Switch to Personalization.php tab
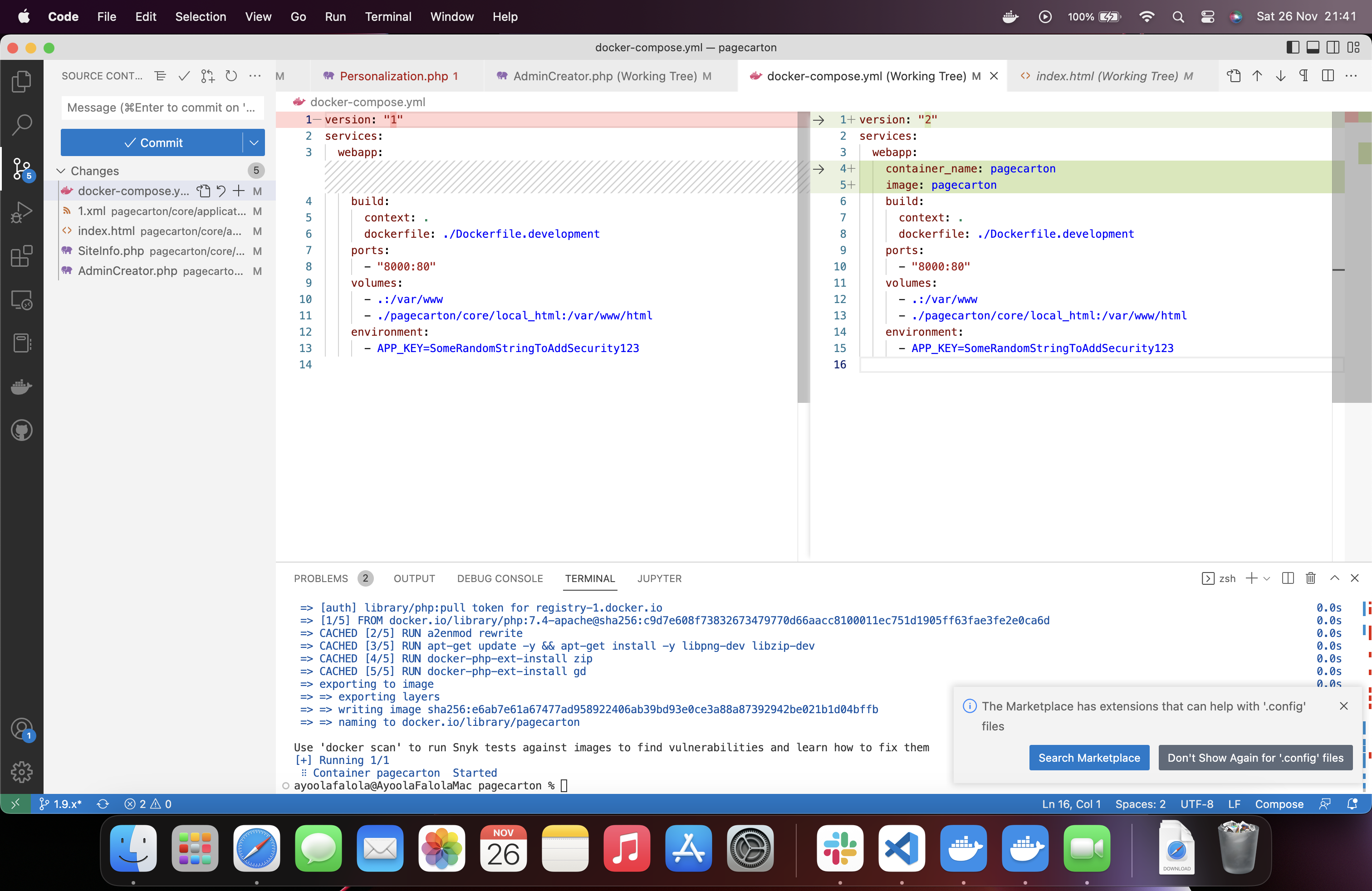The height and width of the screenshot is (891, 1372). tap(398, 76)
